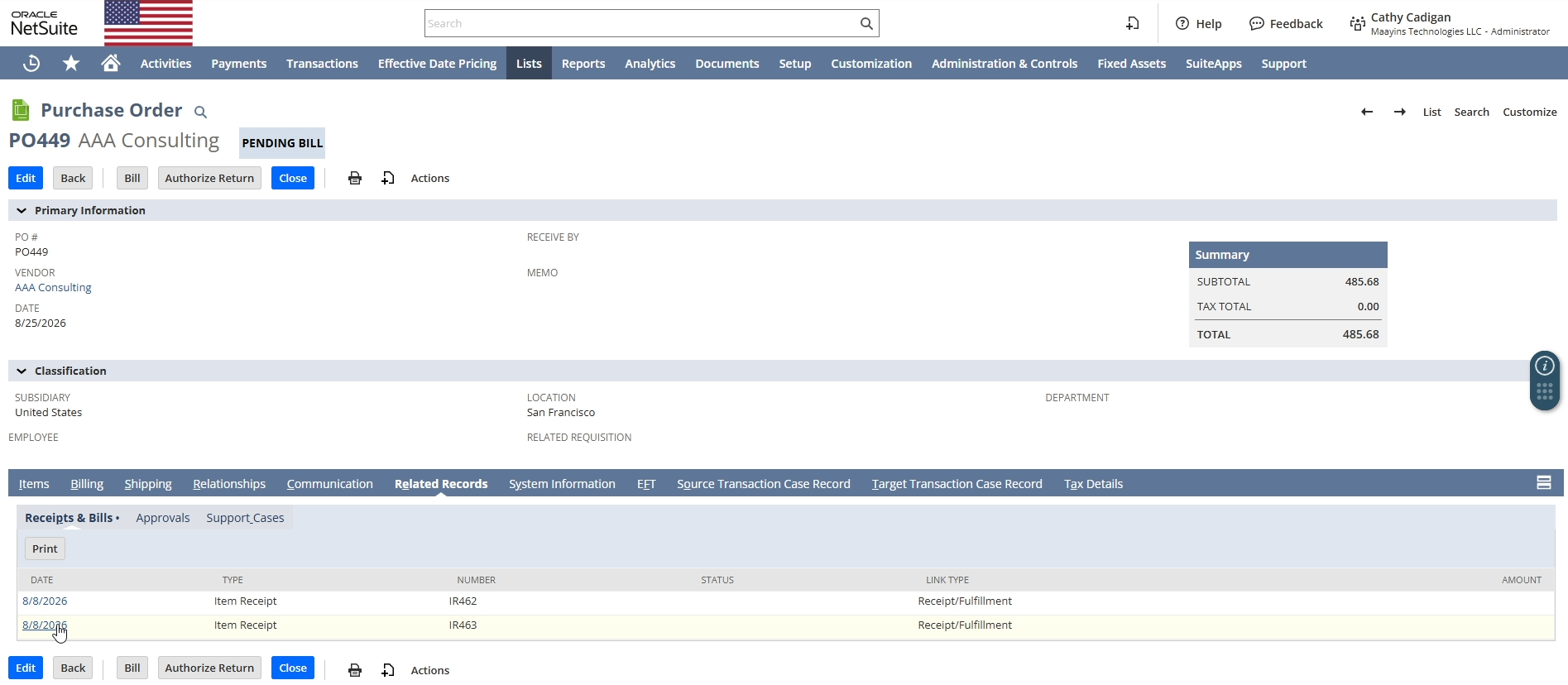Click the top Edit button
Image resolution: width=1568 pixels, height=685 pixels.
tap(26, 178)
